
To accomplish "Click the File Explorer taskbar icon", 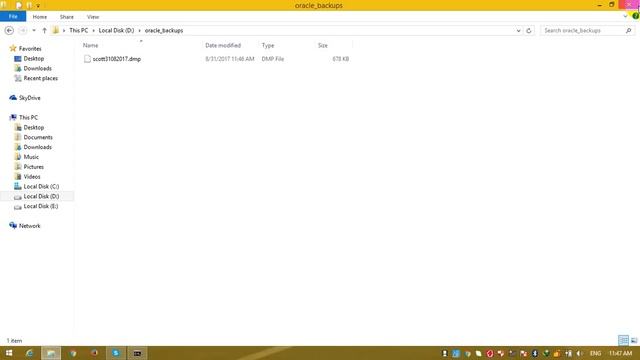I will (51, 353).
